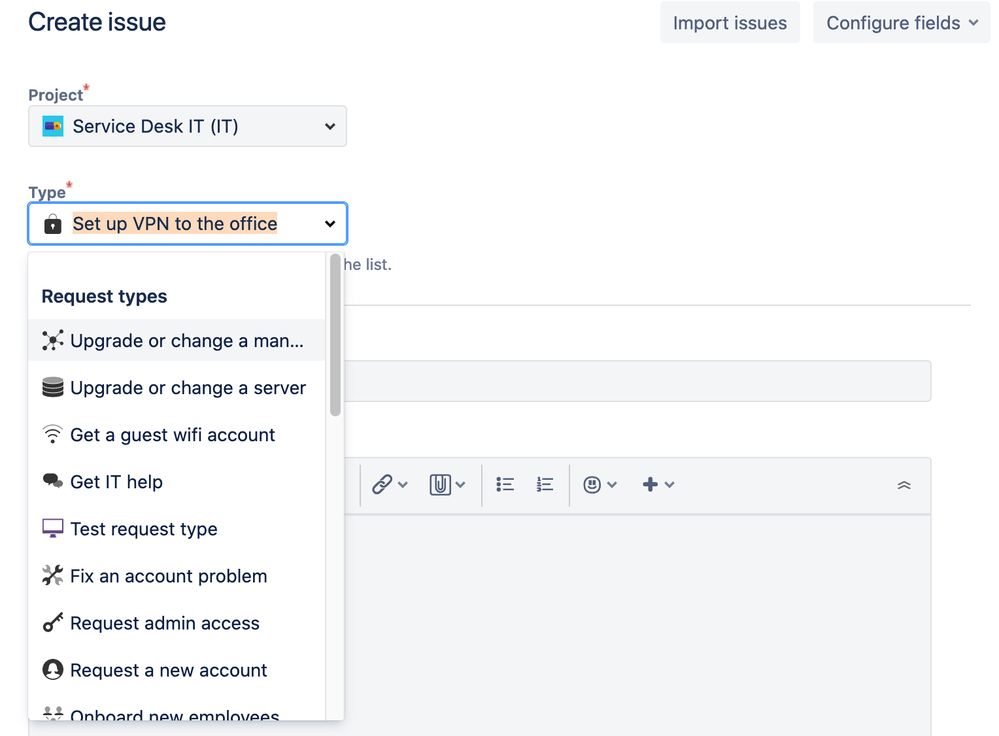Collapse the editor toolbar with double chevron

pyautogui.click(x=904, y=486)
